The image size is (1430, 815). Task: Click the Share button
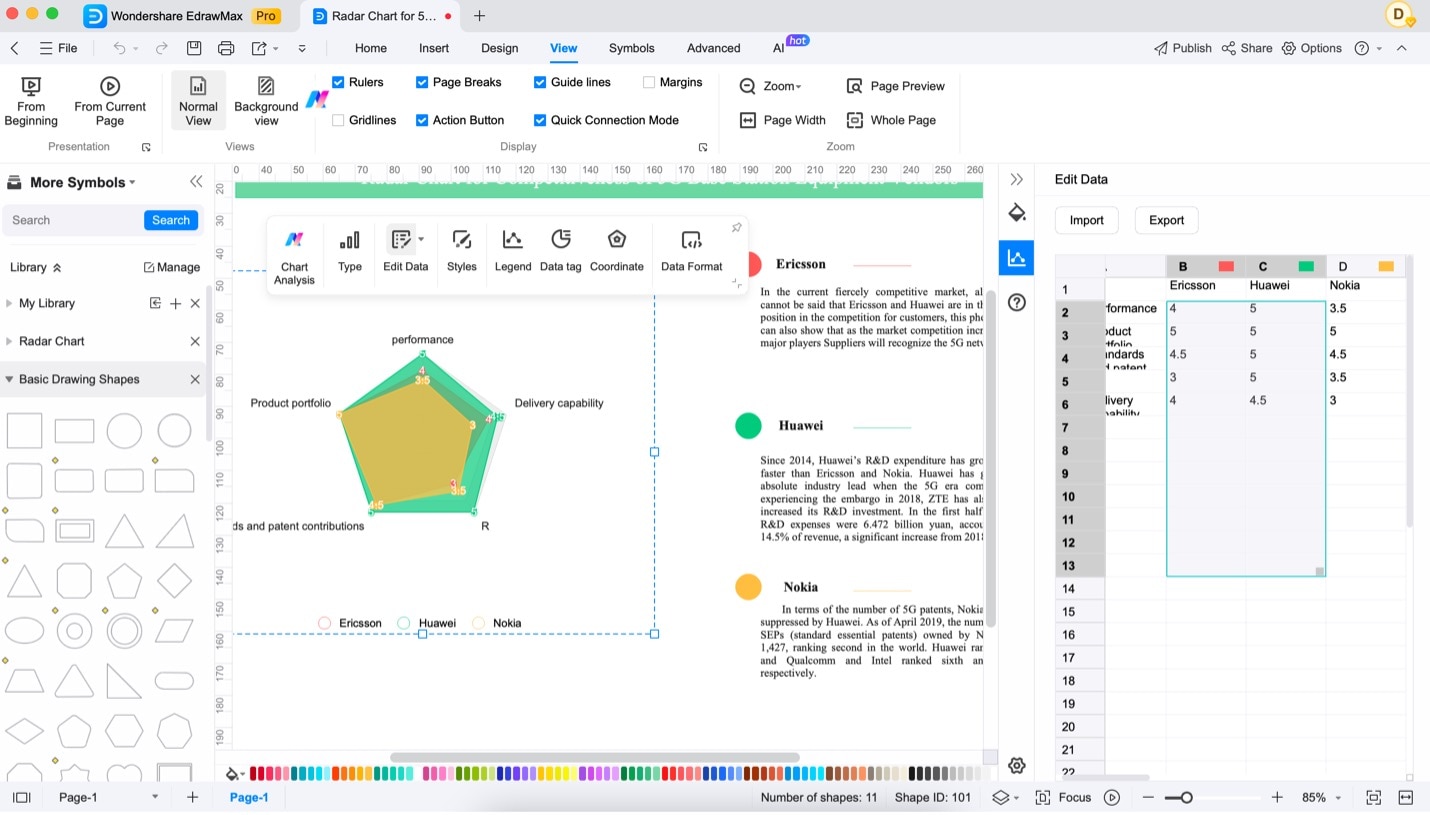click(1247, 48)
